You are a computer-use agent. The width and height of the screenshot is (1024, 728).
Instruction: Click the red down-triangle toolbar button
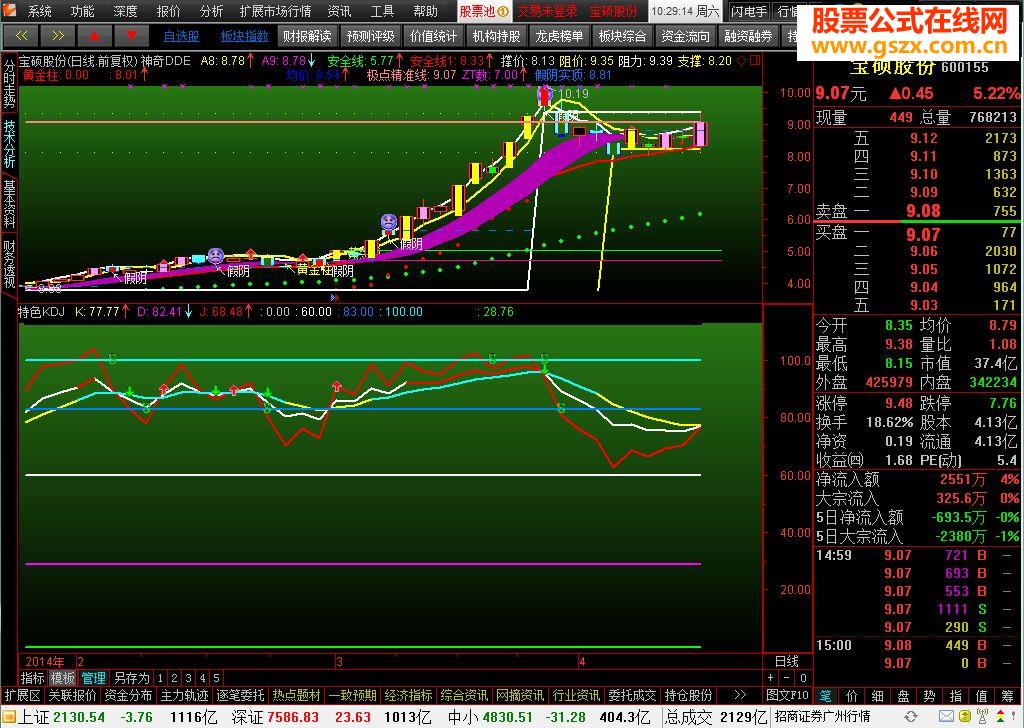click(x=132, y=36)
